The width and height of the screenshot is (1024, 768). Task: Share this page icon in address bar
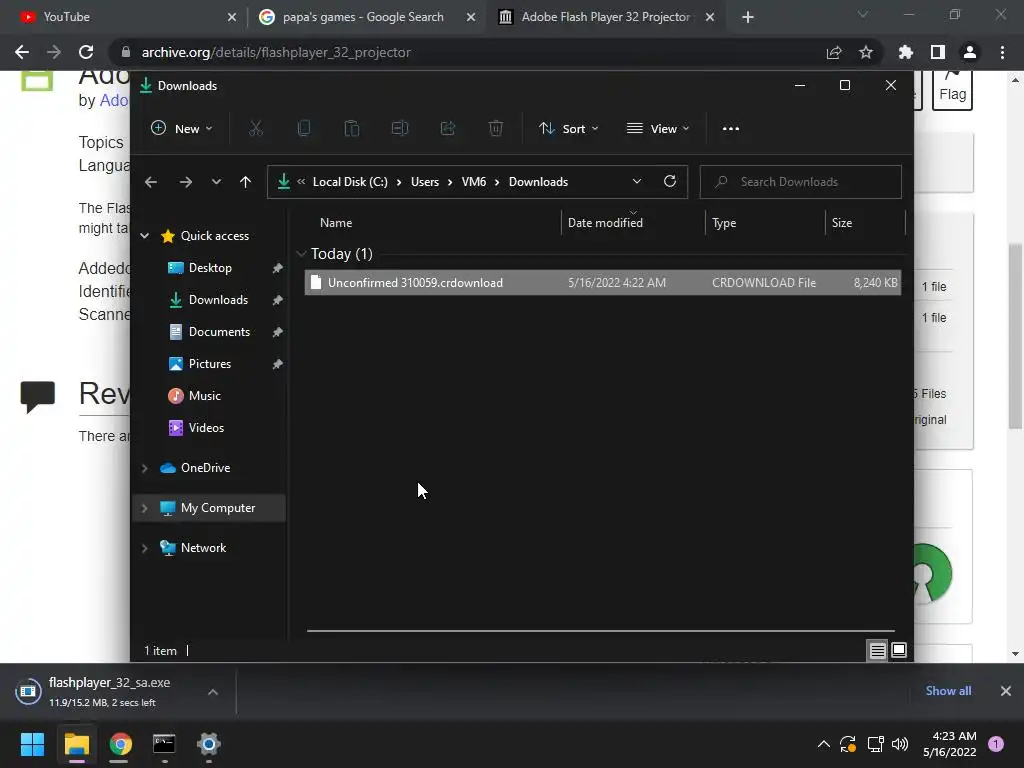pos(834,52)
